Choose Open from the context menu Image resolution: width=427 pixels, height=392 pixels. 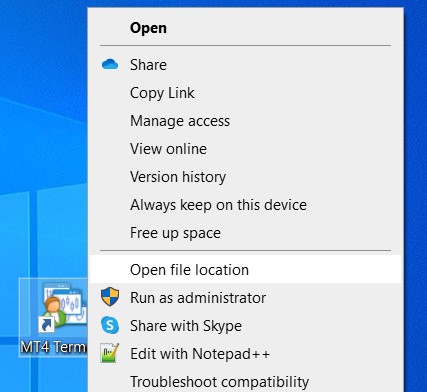coord(245,28)
